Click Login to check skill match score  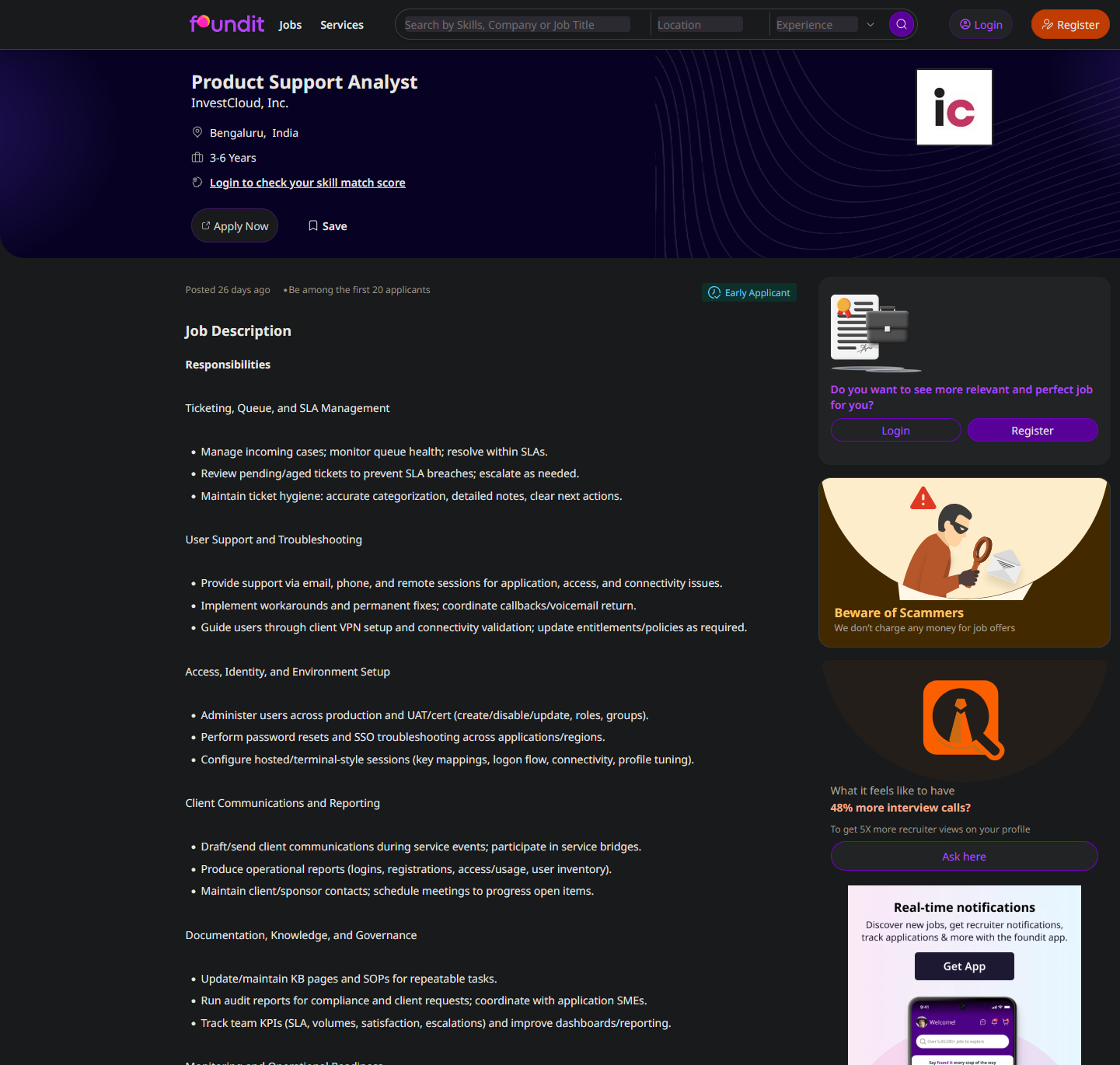tap(307, 183)
